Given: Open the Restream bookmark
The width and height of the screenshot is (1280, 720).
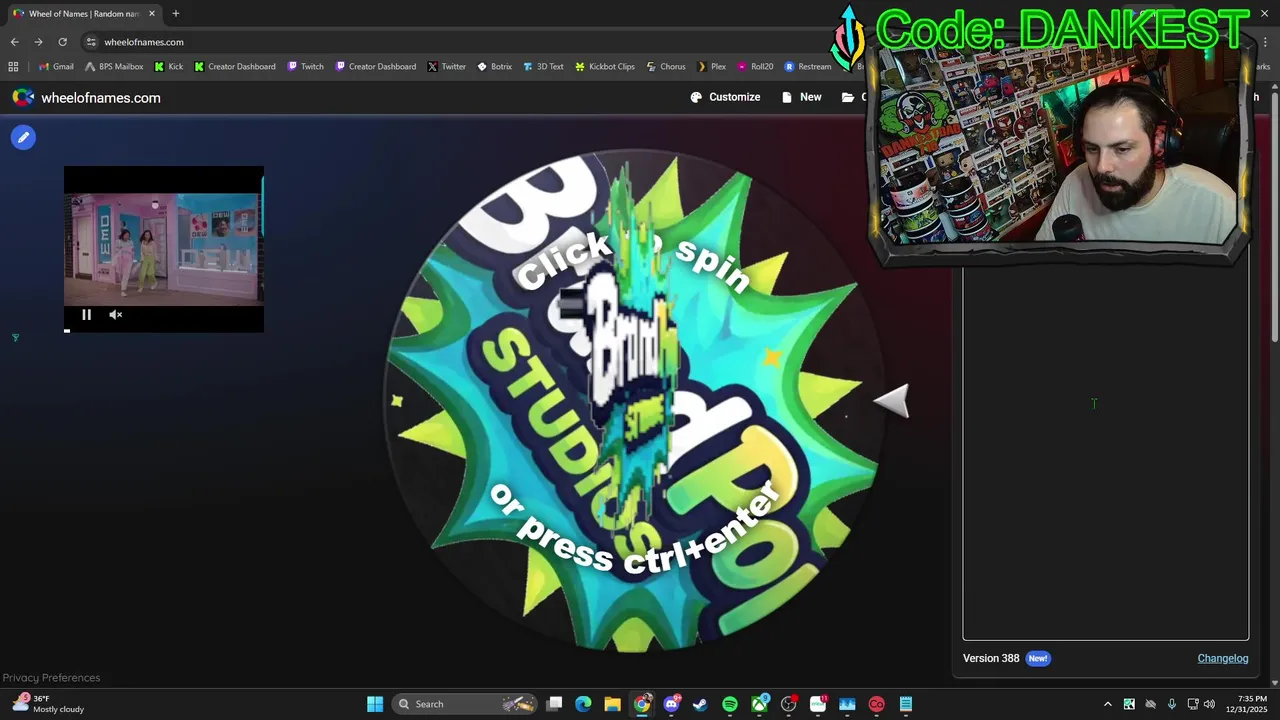Looking at the screenshot, I should pos(807,67).
